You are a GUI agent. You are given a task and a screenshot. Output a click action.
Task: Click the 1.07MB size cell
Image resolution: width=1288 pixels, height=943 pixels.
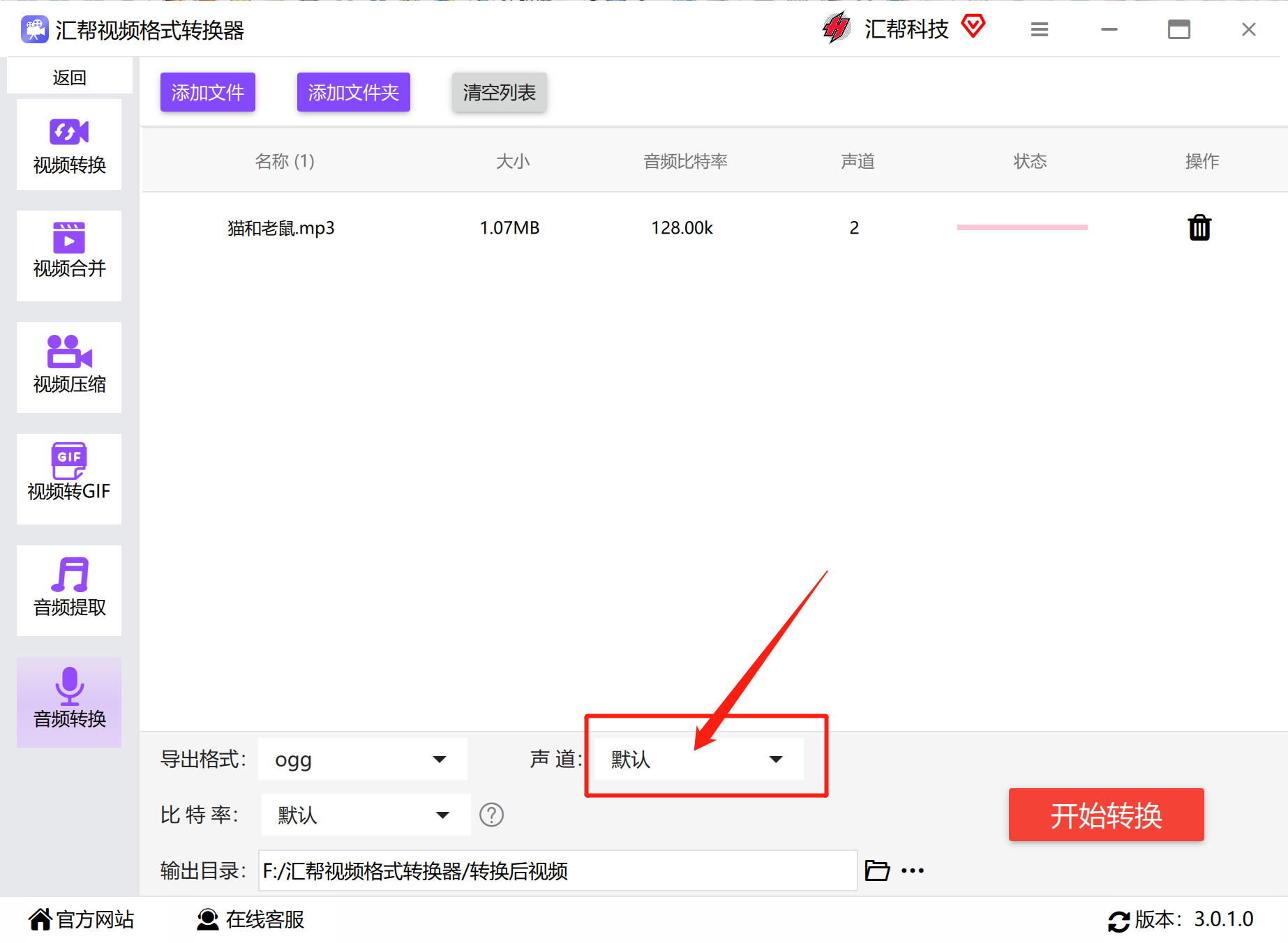tap(510, 228)
